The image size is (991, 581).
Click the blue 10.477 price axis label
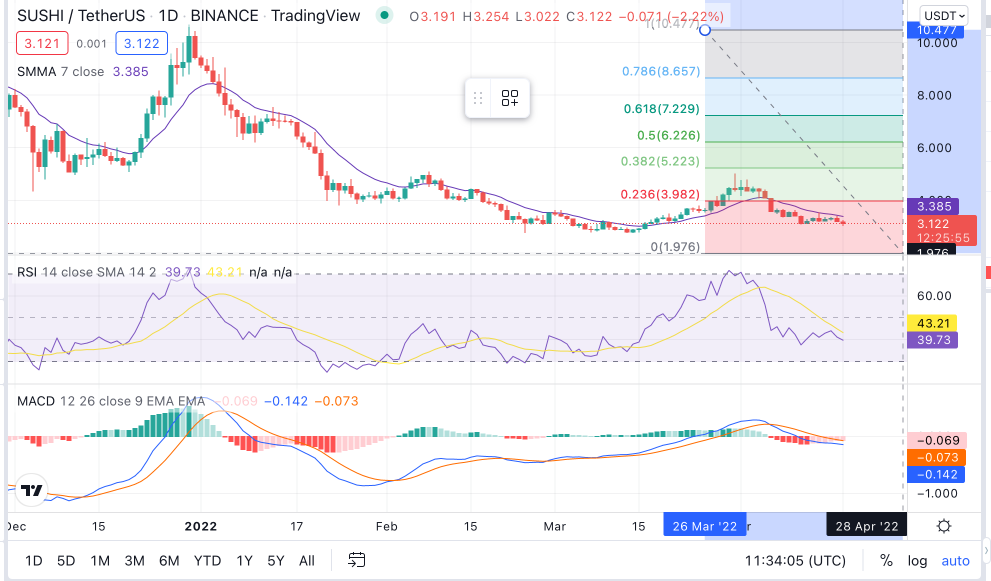[x=936, y=30]
